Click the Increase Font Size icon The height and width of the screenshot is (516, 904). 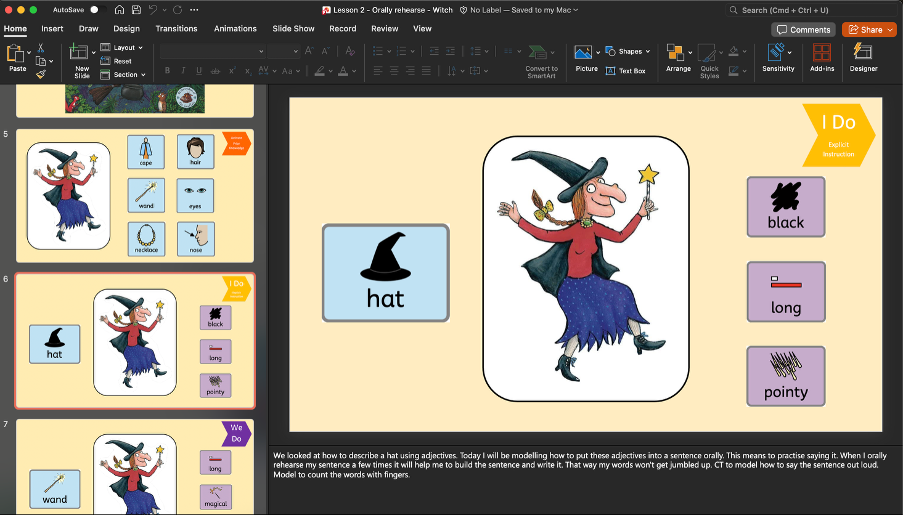pos(309,51)
